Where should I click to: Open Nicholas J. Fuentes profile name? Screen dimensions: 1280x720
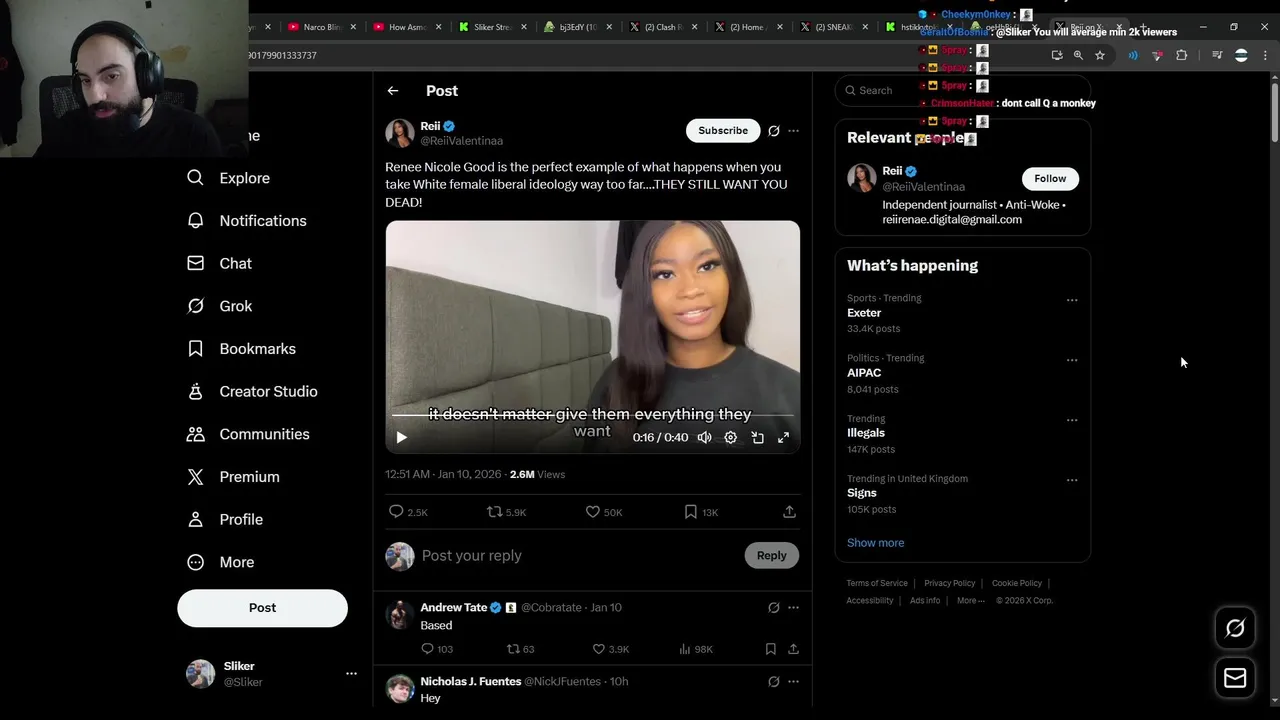pos(470,682)
